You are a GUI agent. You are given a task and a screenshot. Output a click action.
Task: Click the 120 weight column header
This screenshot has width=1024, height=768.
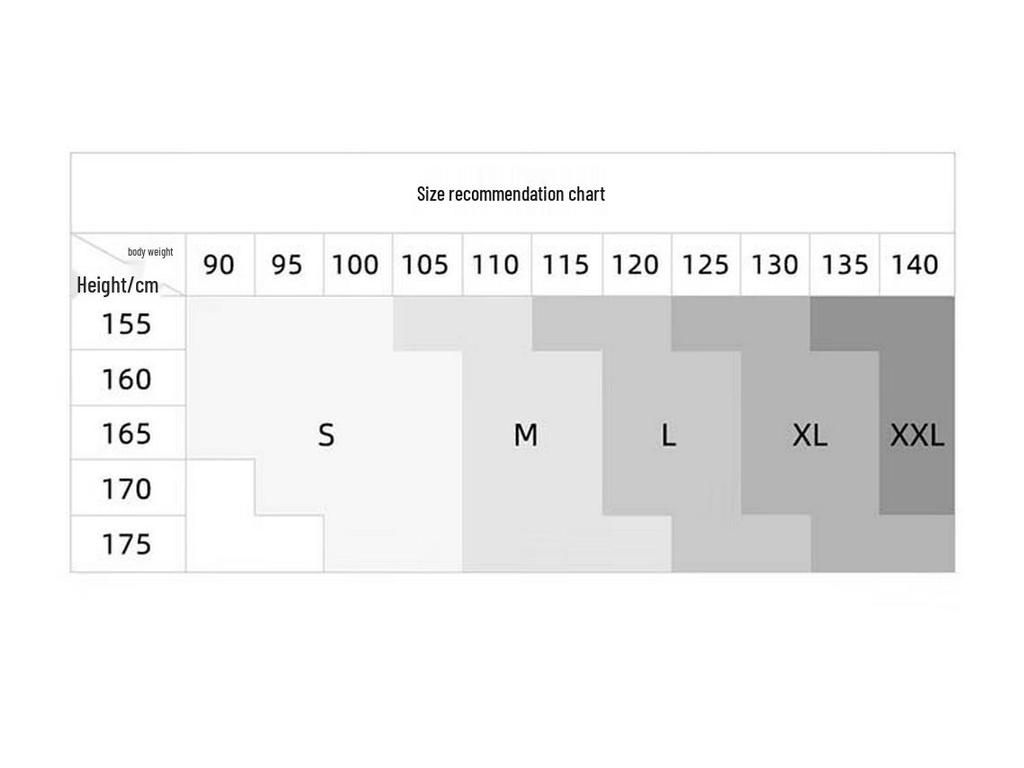[635, 265]
